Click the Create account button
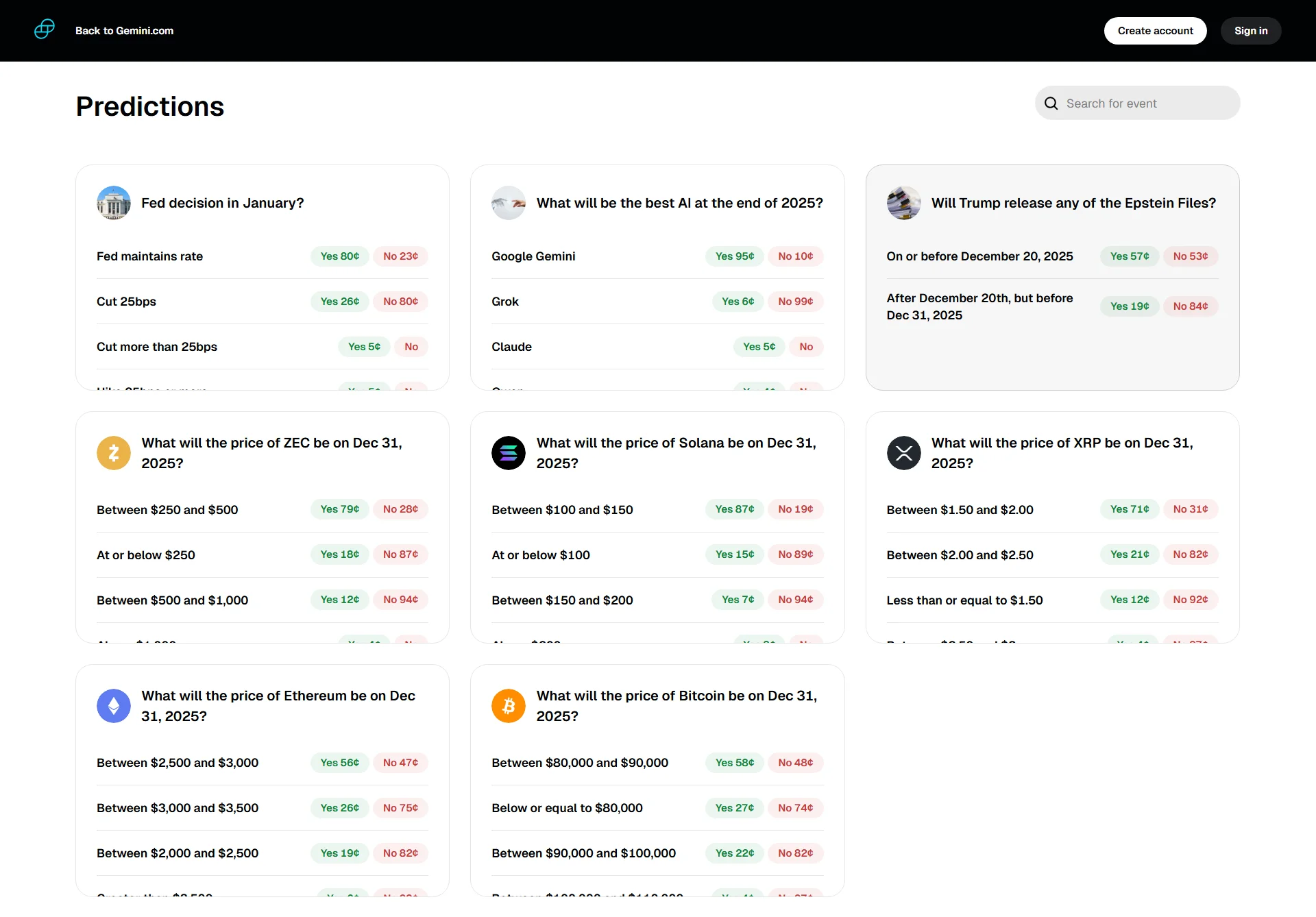This screenshot has width=1316, height=917. coord(1155,31)
